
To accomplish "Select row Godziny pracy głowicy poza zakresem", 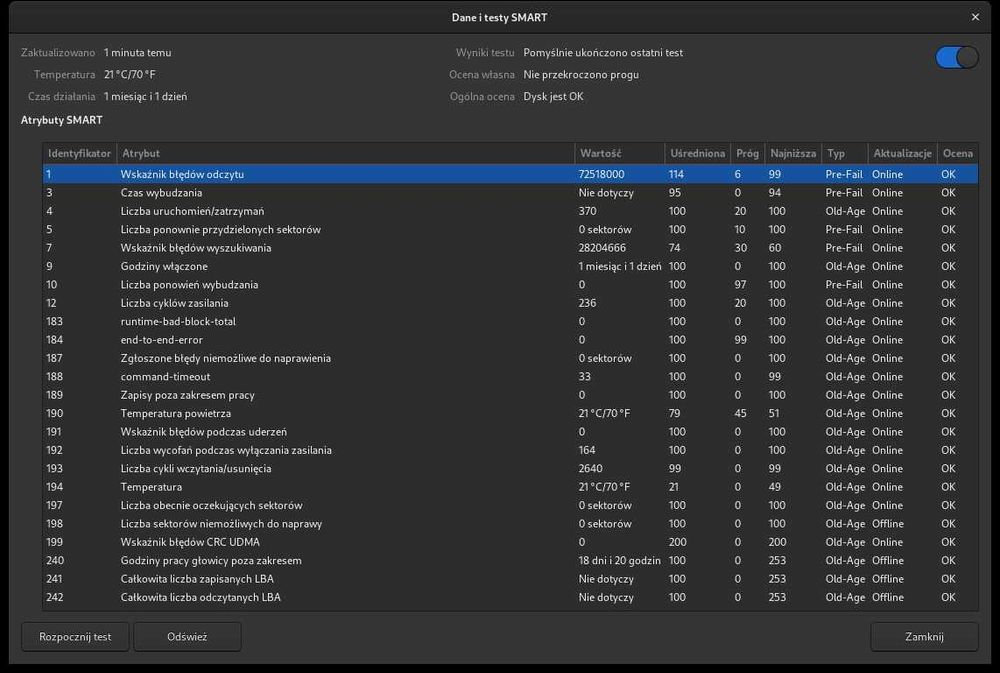I will pyautogui.click(x=510, y=561).
